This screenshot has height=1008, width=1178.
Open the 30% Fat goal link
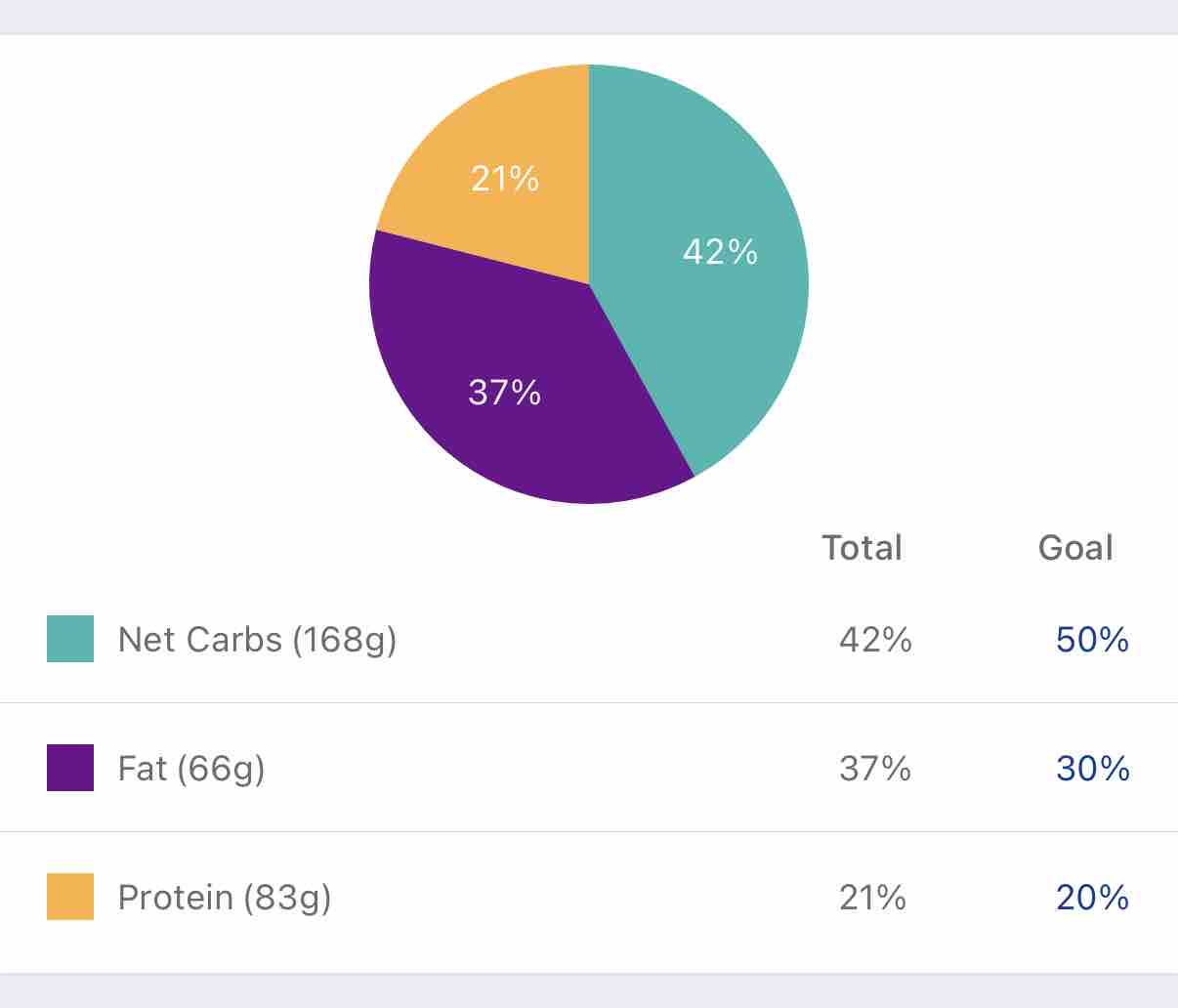pyautogui.click(x=1092, y=769)
